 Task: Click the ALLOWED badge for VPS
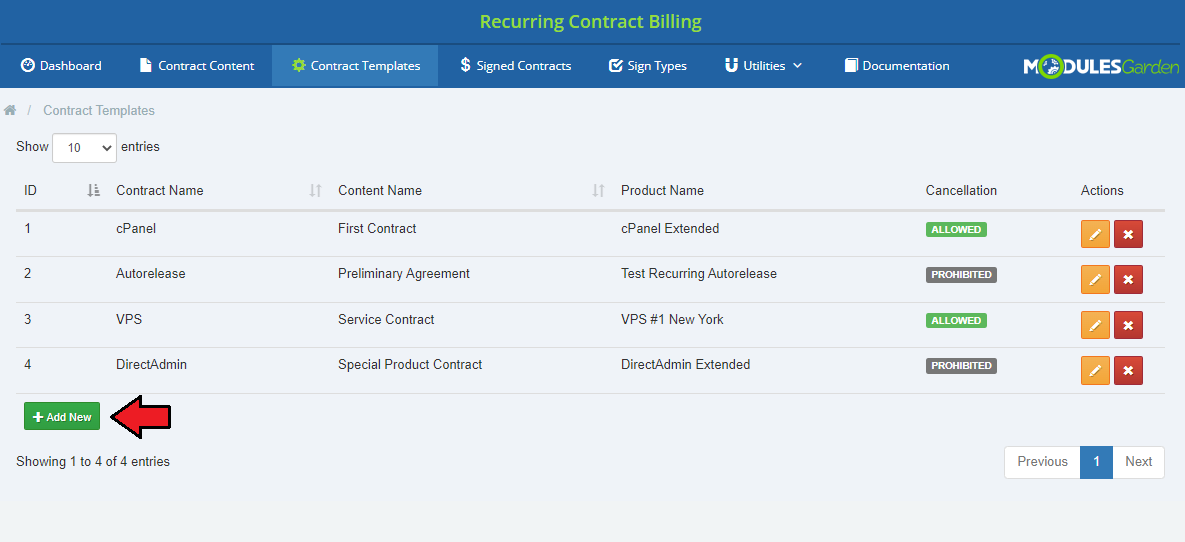[x=956, y=321]
